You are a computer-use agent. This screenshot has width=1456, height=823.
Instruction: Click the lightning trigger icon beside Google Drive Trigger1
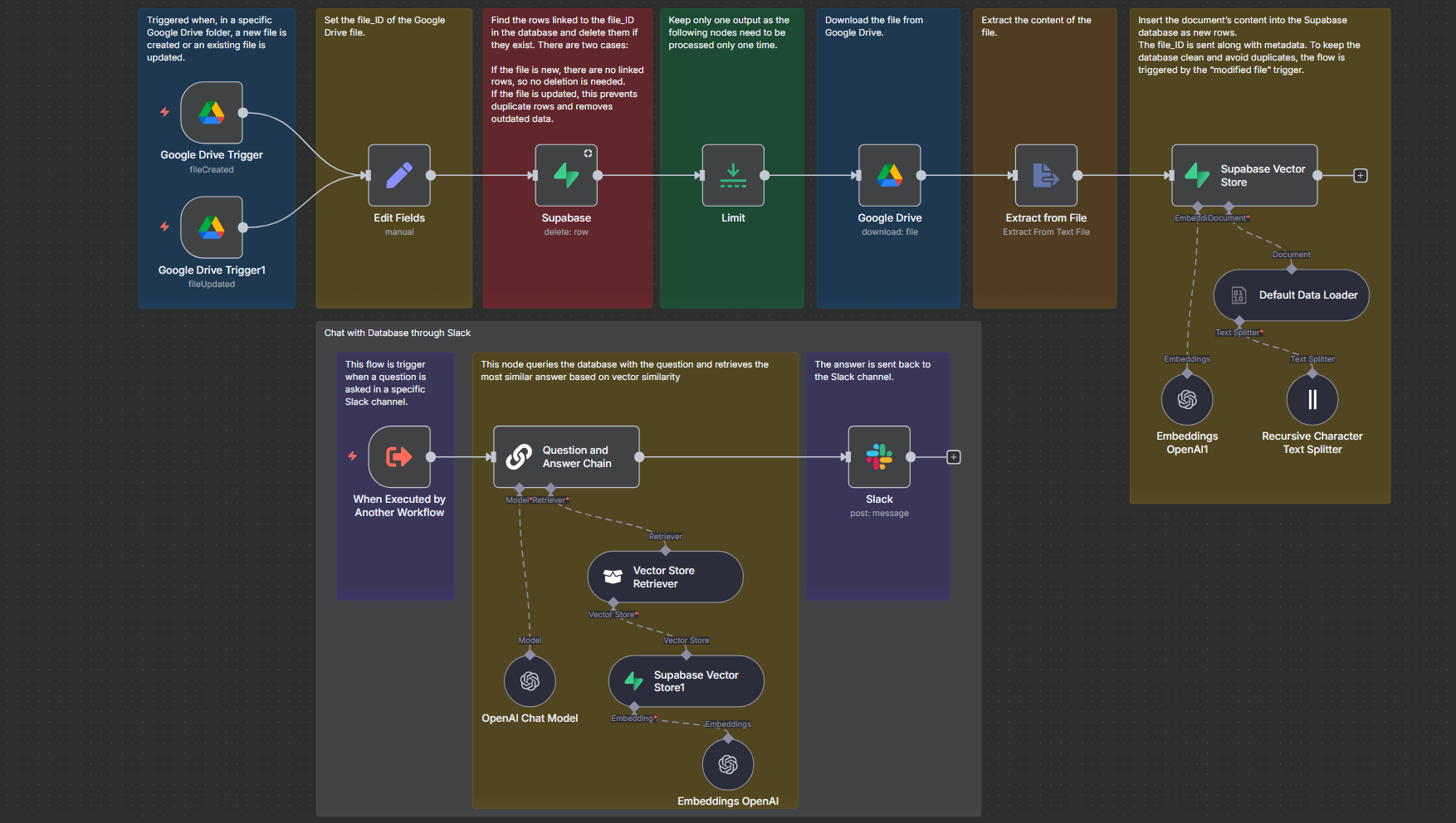[x=164, y=226]
